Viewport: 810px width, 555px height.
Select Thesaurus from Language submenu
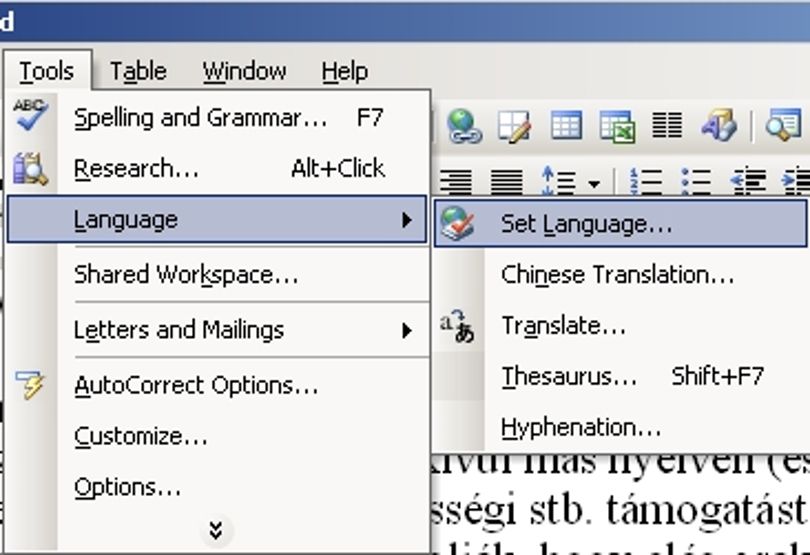click(621, 376)
